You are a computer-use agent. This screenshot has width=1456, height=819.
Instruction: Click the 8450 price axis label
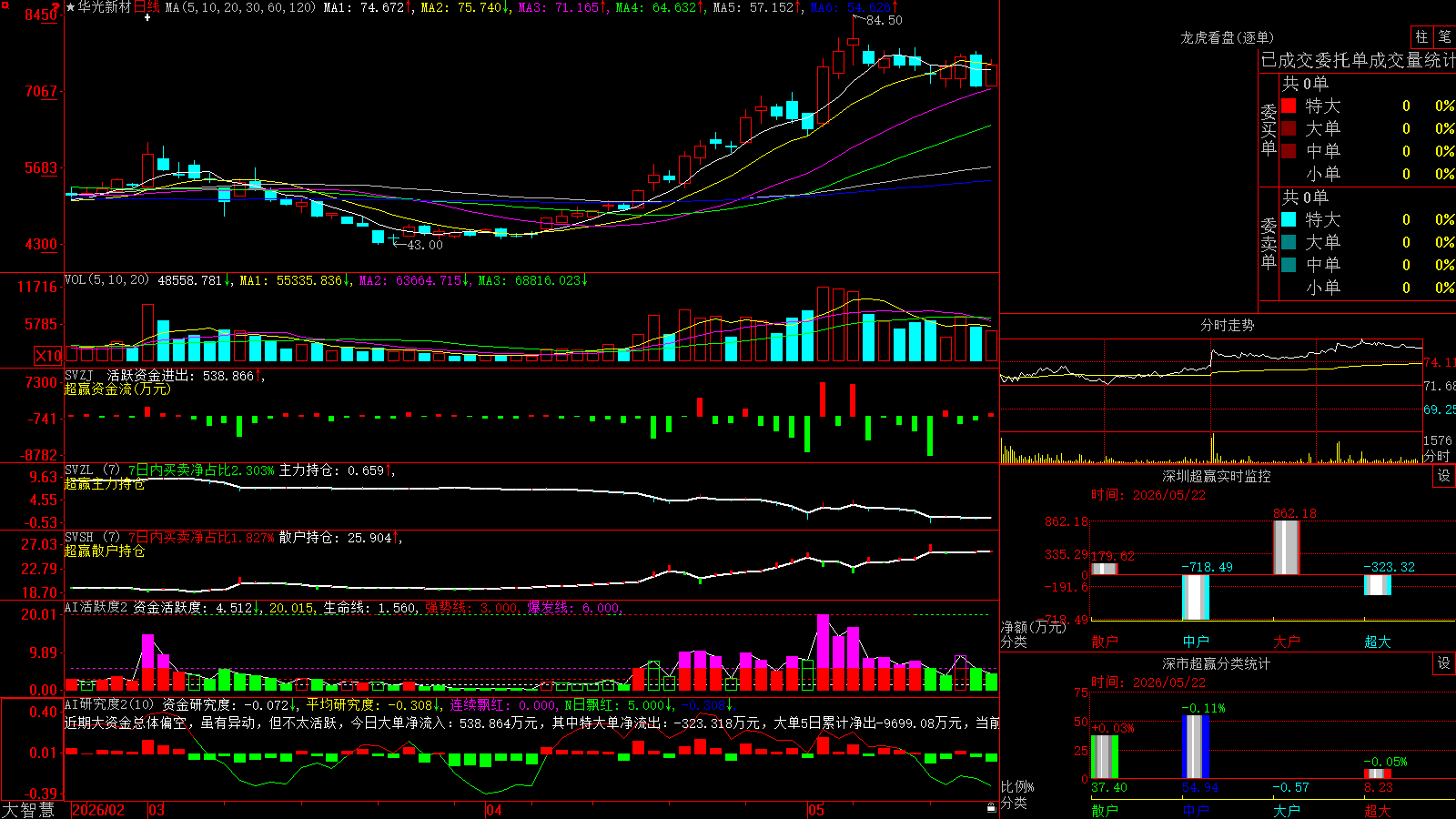41,15
